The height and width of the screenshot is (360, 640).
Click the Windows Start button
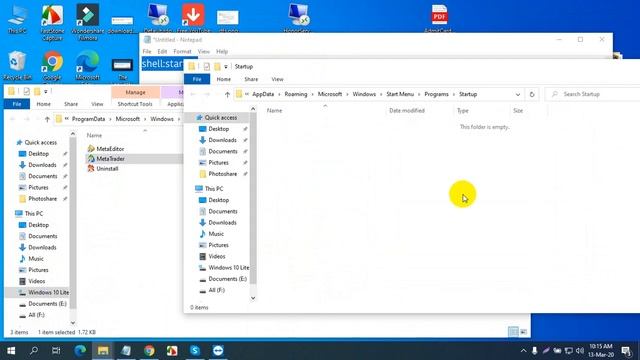click(x=11, y=351)
